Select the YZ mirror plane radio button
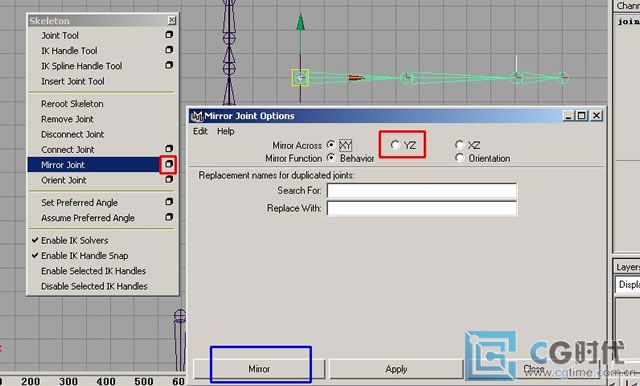 pyautogui.click(x=395, y=144)
